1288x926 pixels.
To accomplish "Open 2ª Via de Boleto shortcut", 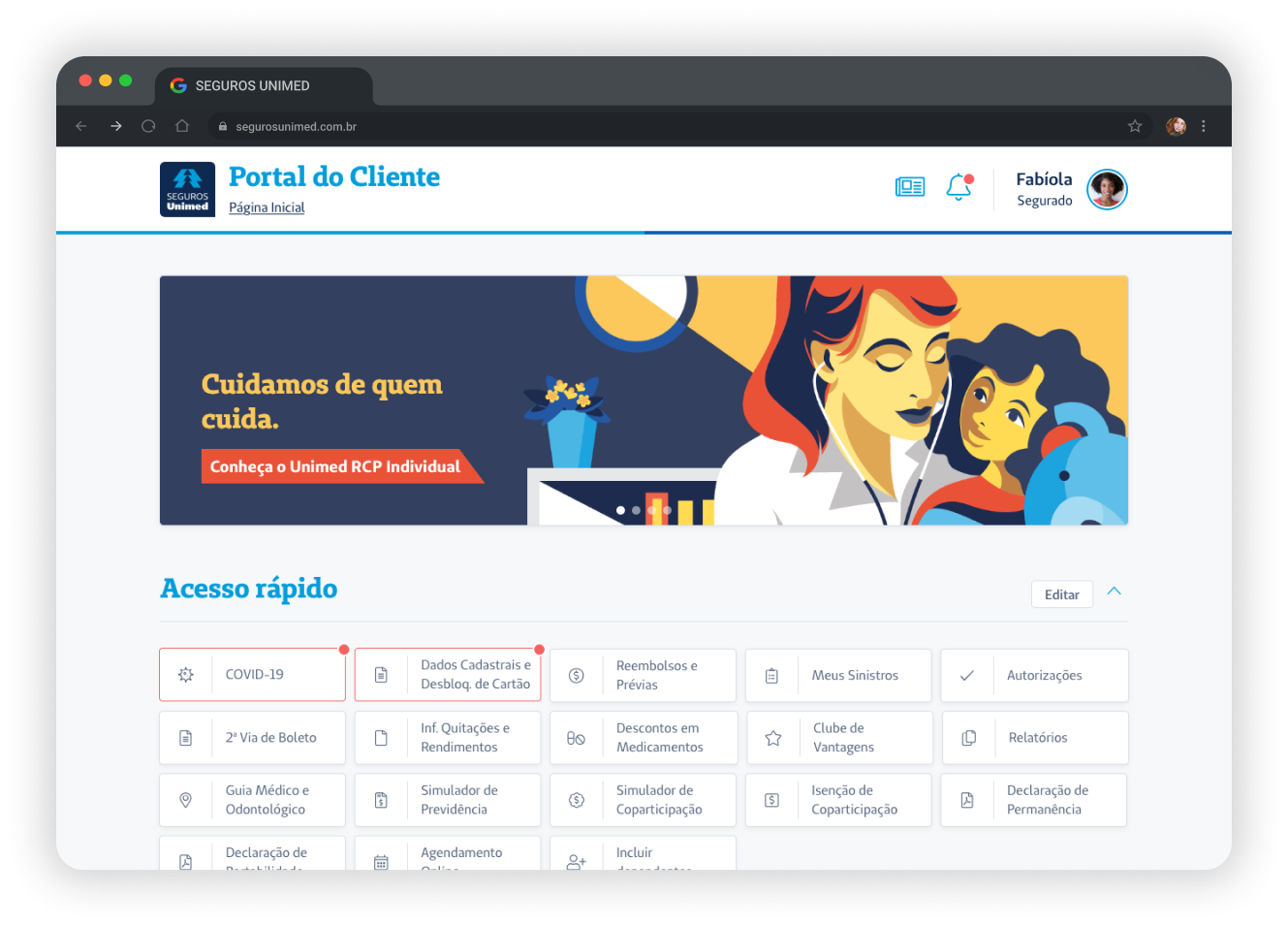I will coord(253,738).
